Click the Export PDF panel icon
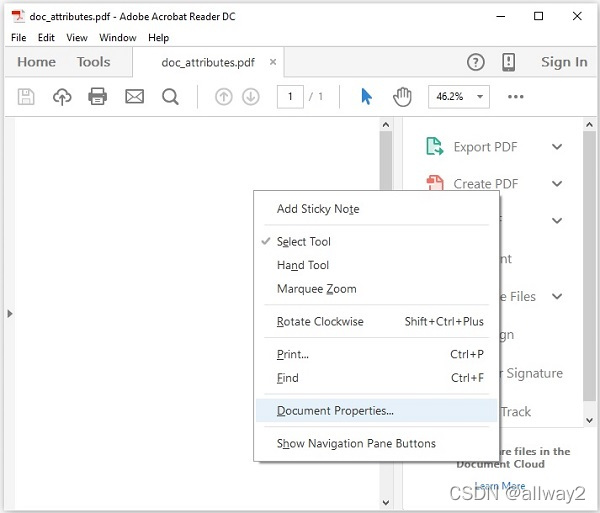The width and height of the screenshot is (600, 513). coord(435,147)
